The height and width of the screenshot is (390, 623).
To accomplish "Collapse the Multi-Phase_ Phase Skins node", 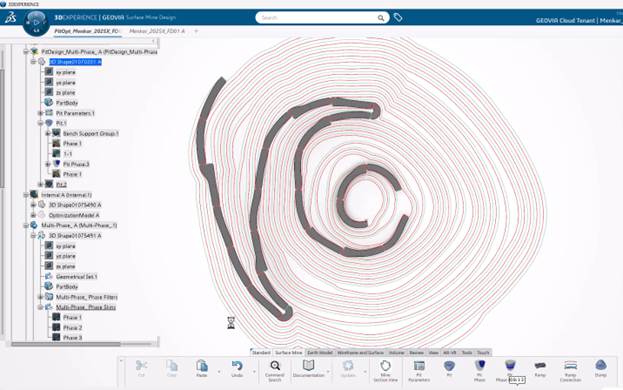I will pos(41,307).
